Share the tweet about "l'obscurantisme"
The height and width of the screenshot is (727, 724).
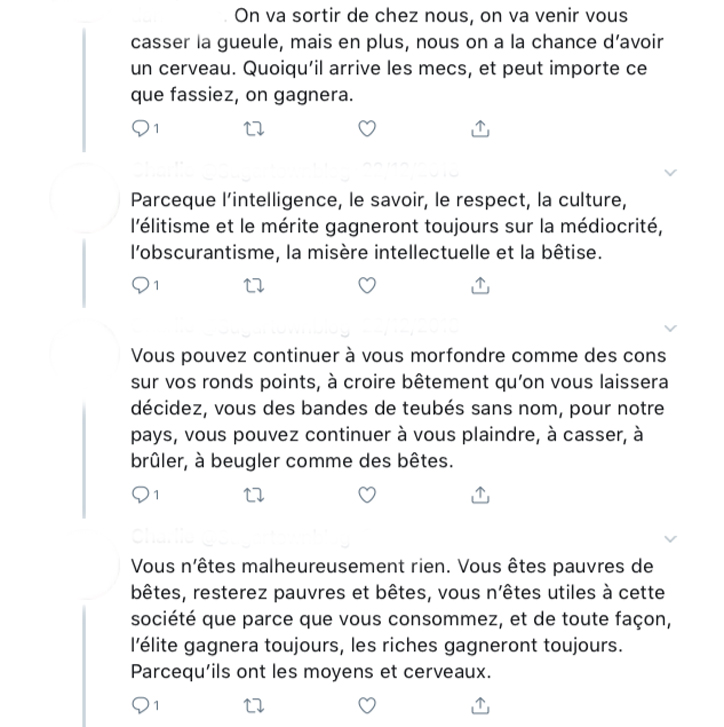pyautogui.click(x=480, y=286)
